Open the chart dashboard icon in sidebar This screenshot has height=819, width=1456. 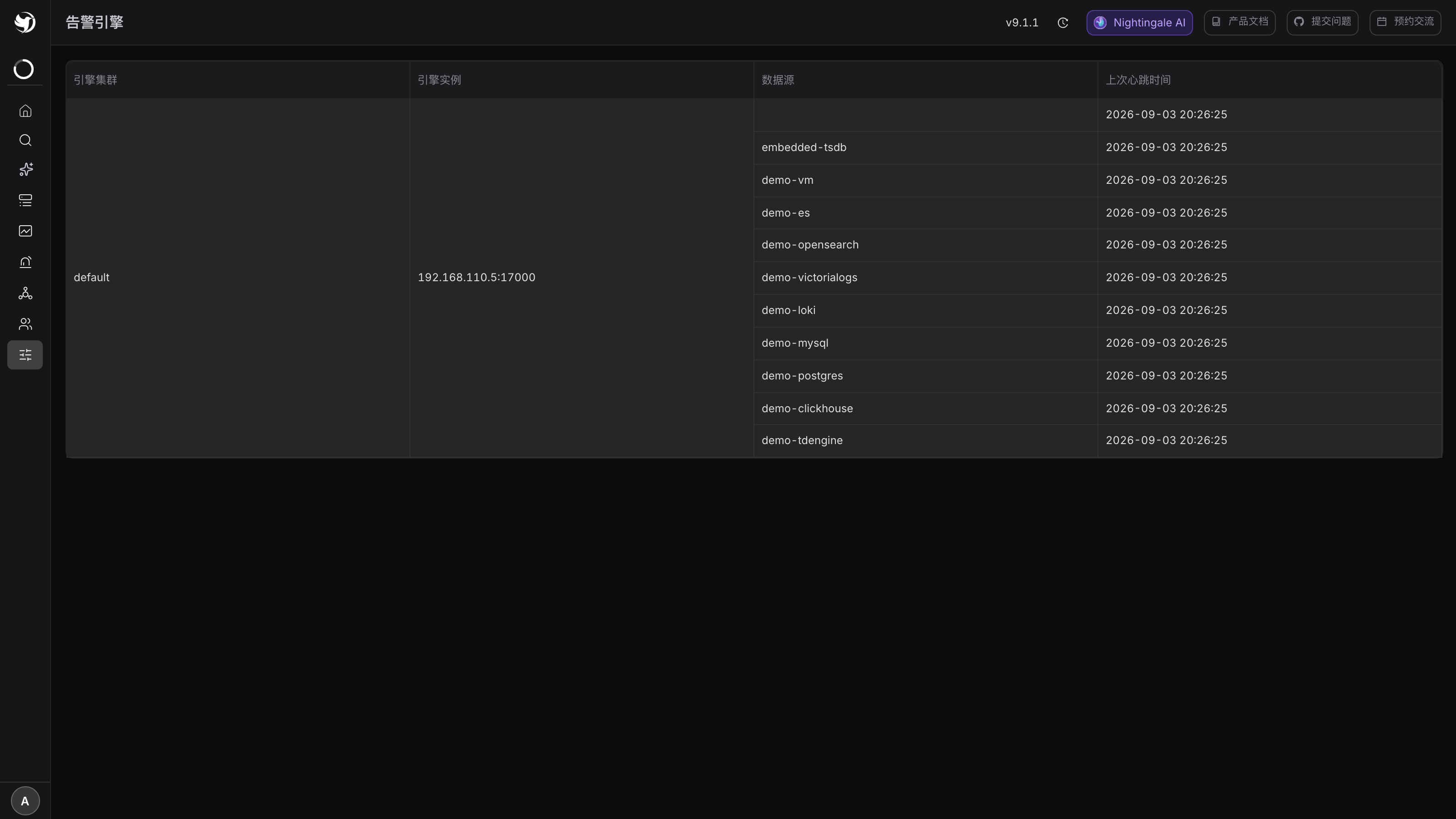[25, 231]
